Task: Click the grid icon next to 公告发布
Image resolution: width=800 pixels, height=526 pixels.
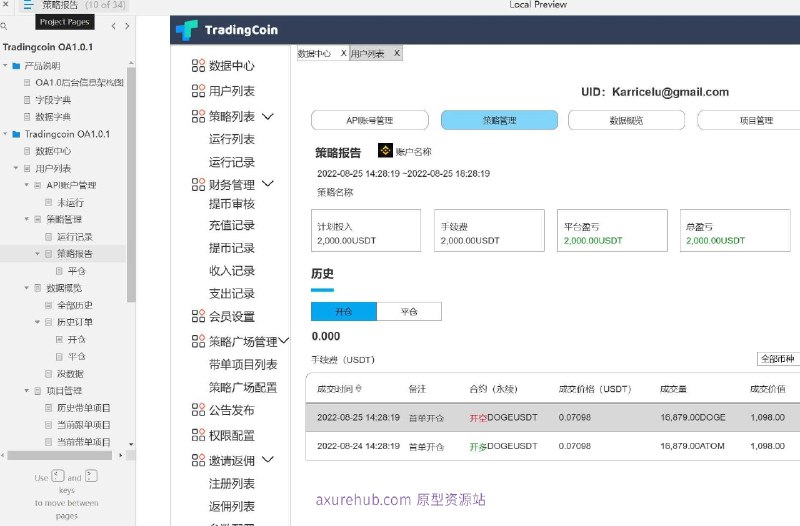Action: 198,410
